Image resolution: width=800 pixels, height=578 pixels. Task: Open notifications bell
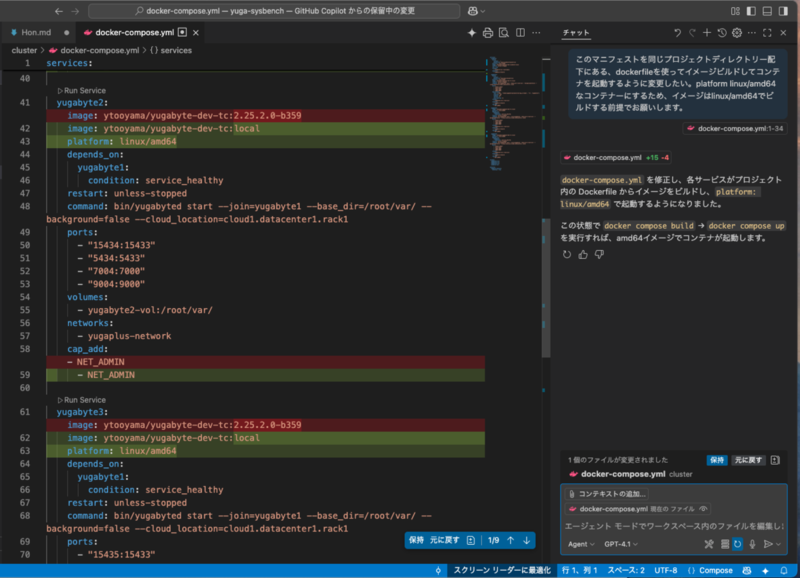[784, 570]
